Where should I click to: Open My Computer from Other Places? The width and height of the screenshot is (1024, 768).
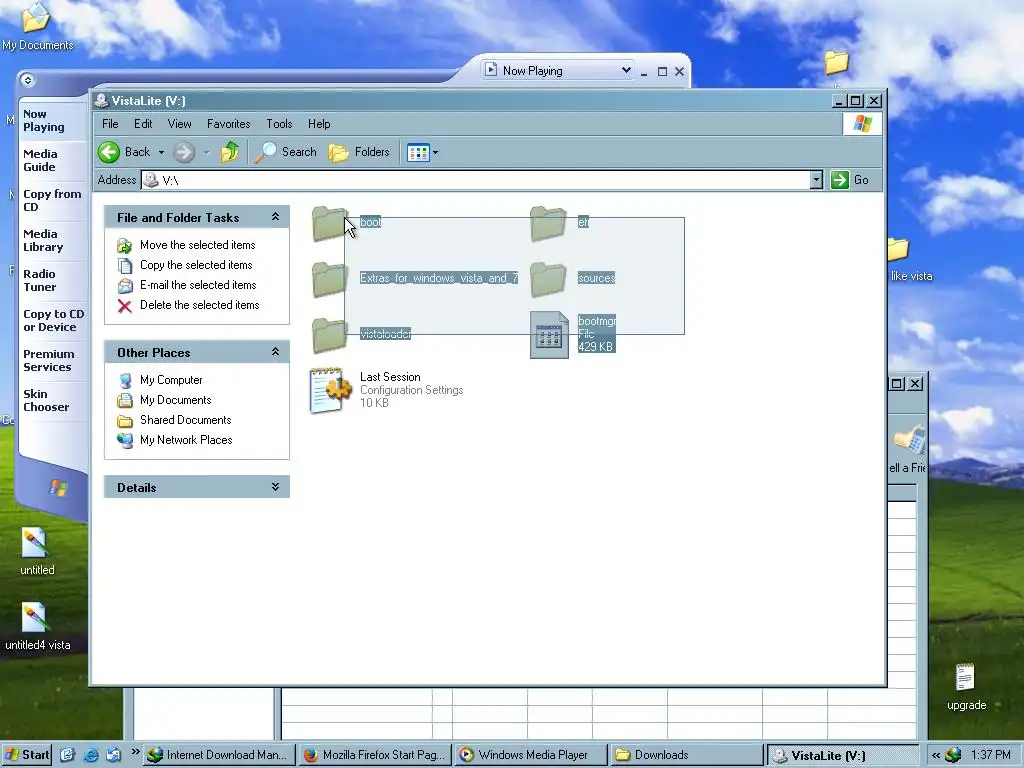(x=171, y=380)
